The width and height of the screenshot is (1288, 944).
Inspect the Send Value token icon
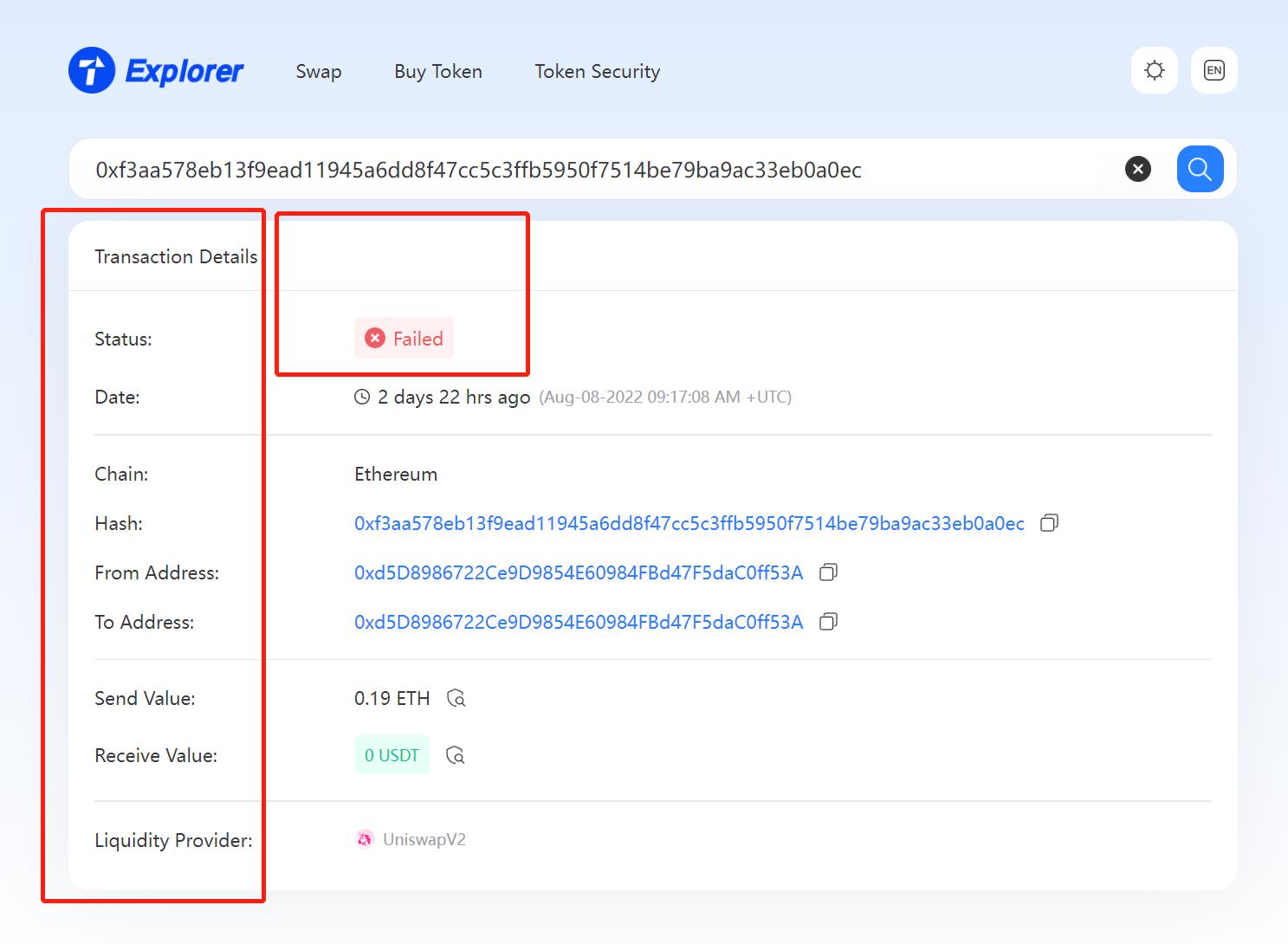pos(456,698)
